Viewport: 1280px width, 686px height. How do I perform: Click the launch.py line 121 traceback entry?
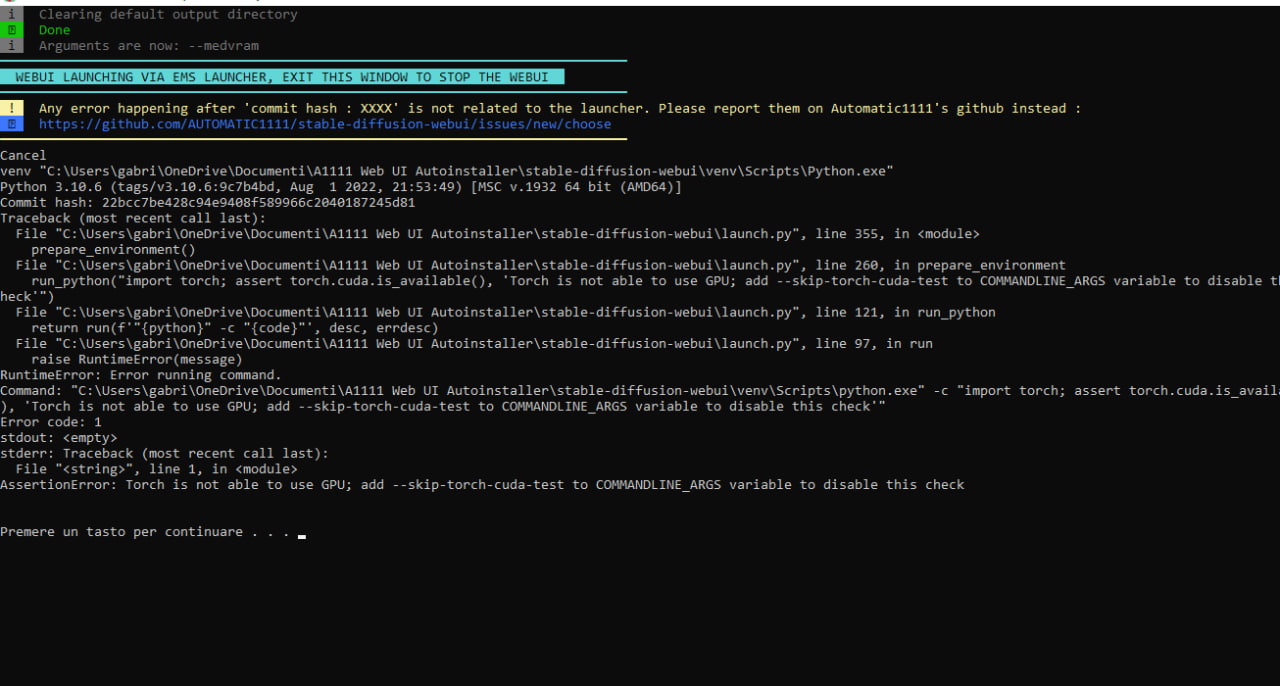506,312
